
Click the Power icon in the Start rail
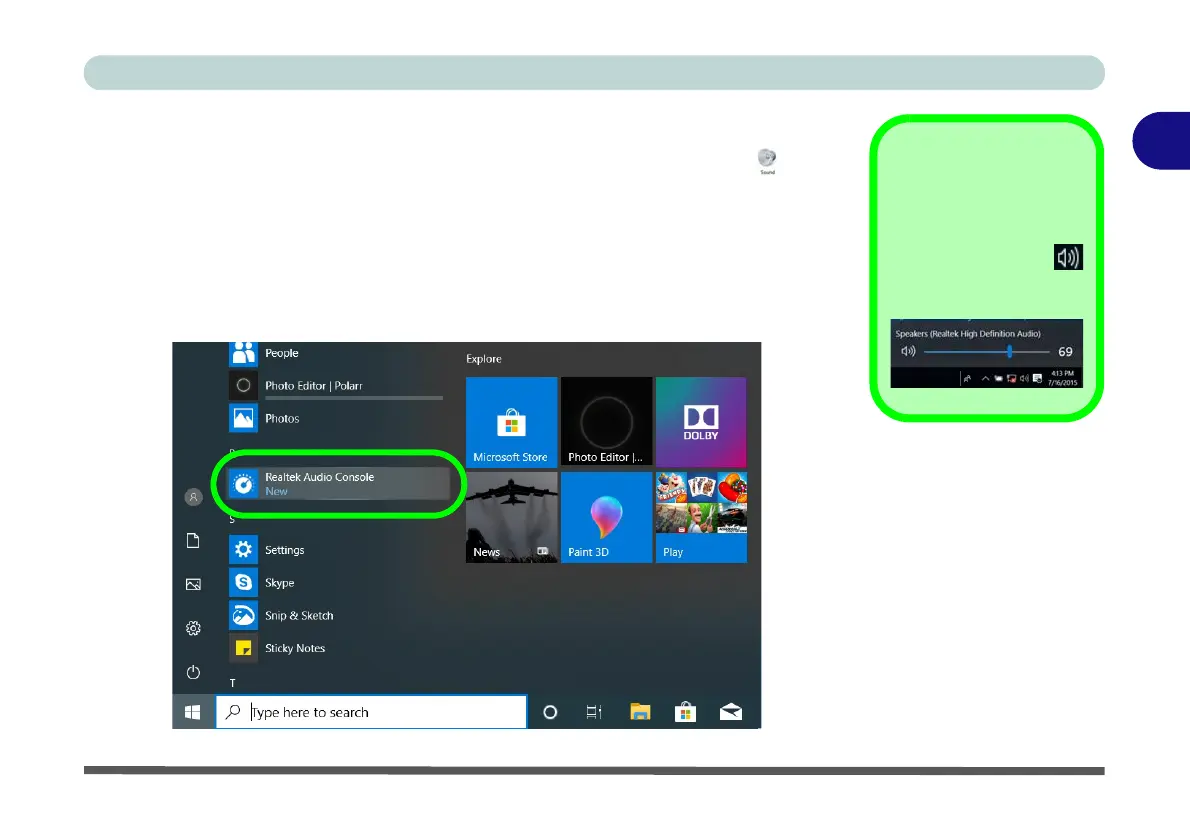(194, 672)
